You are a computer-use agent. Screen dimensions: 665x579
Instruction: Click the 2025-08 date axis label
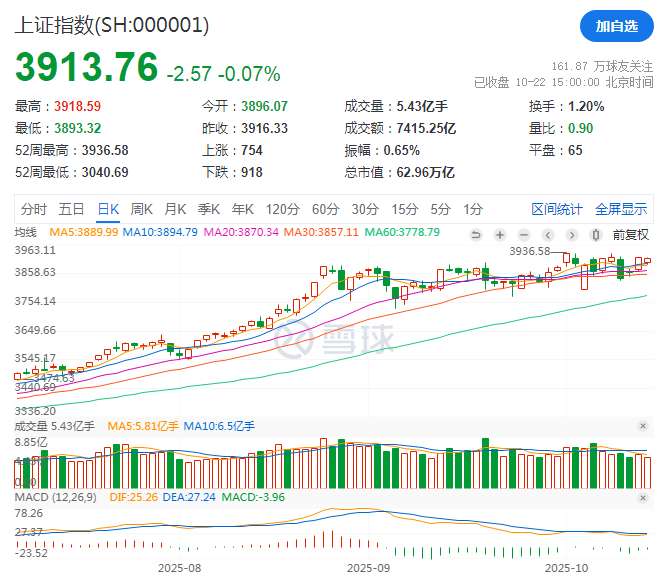point(179,568)
